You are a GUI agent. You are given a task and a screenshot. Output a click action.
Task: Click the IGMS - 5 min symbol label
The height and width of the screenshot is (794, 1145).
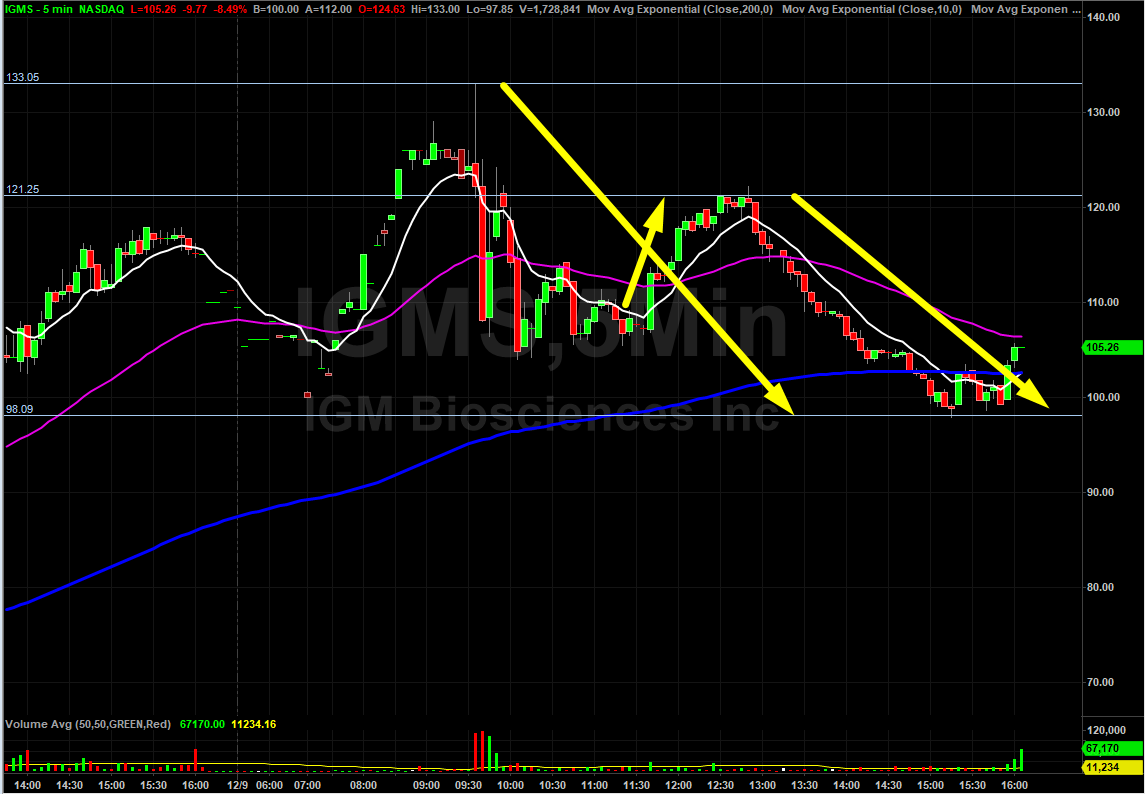pyautogui.click(x=44, y=9)
